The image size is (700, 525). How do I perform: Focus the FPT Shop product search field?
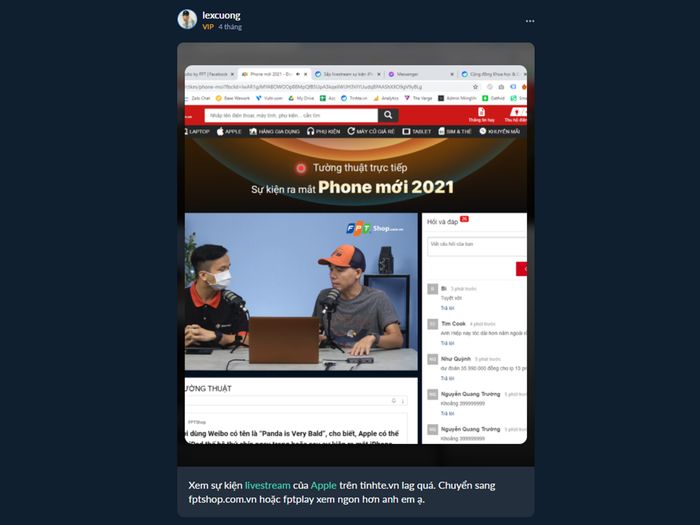pyautogui.click(x=291, y=115)
